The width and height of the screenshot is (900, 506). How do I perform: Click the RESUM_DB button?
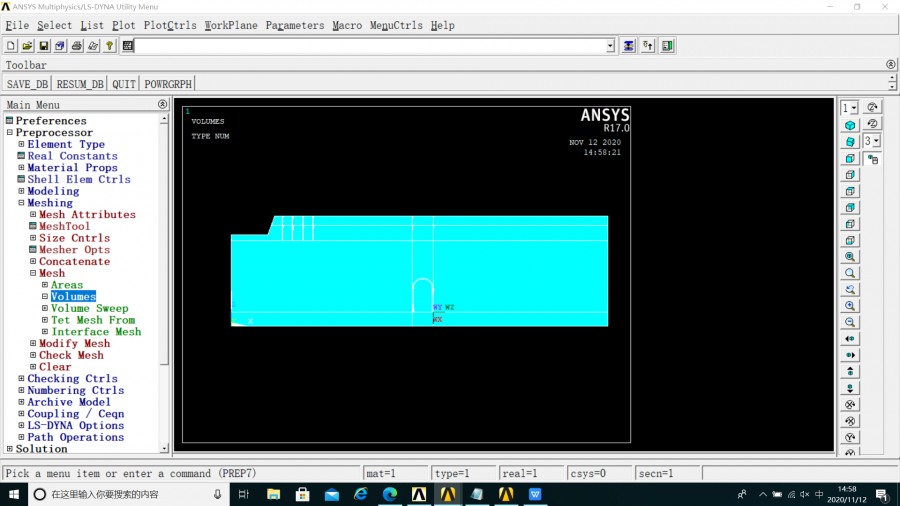click(x=80, y=84)
